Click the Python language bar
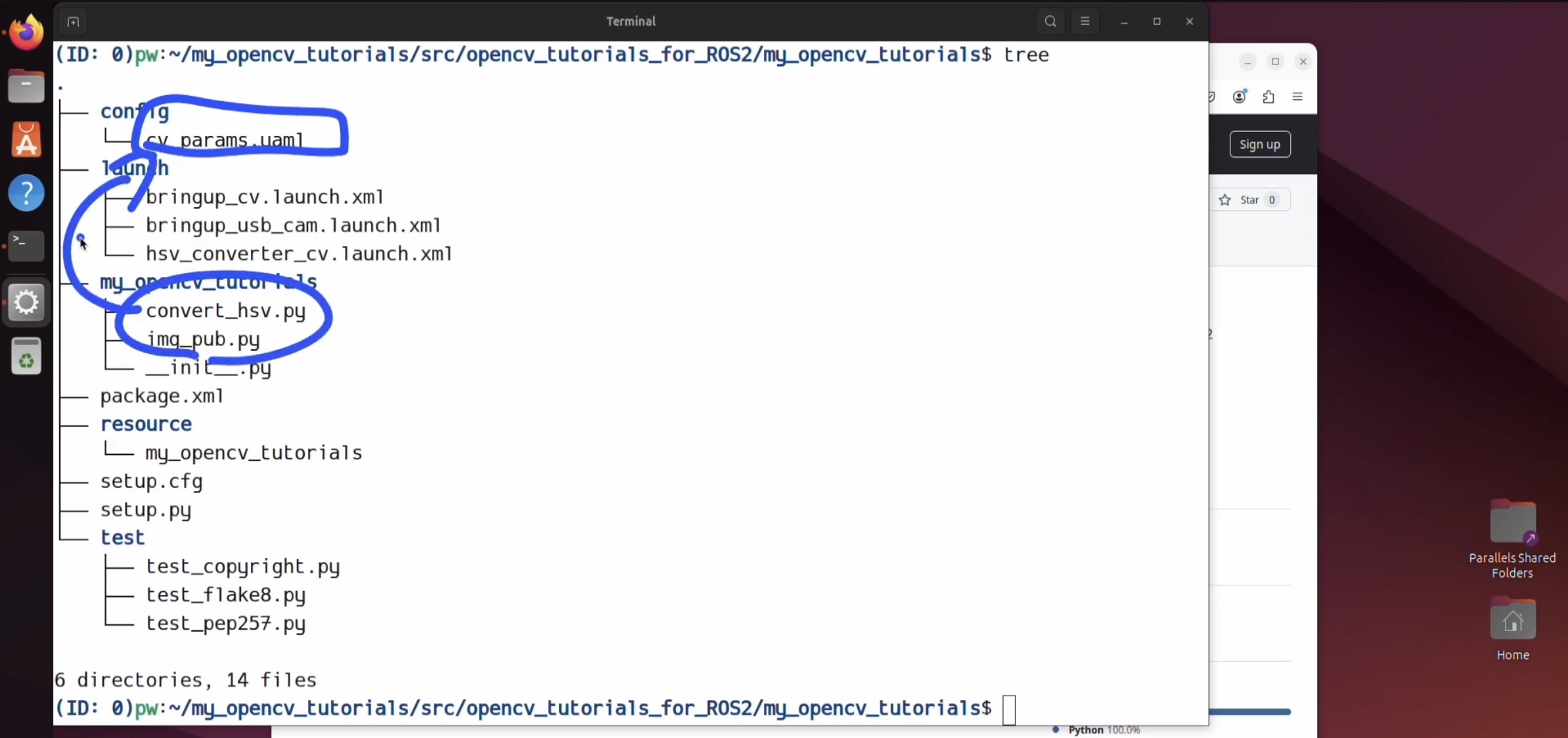 click(1249, 712)
